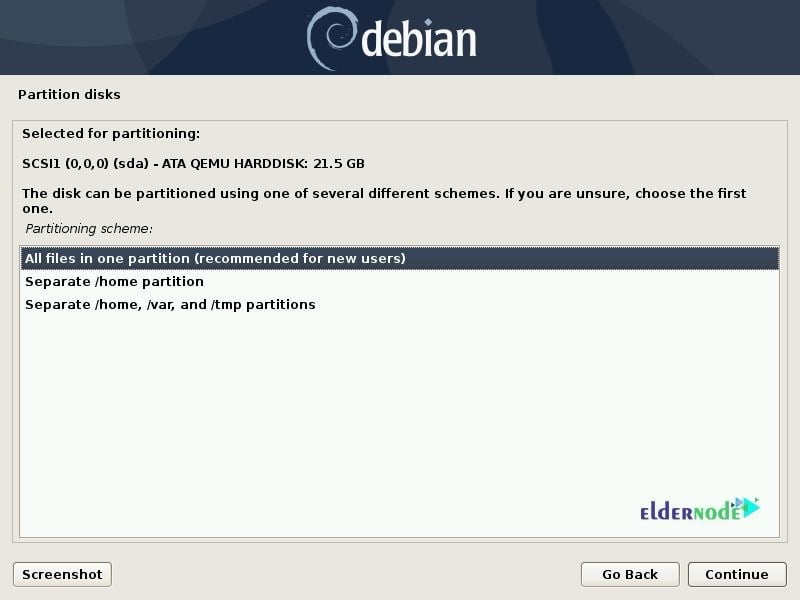This screenshot has width=800, height=600.
Task: Take a Screenshot of the installer
Action: [62, 574]
